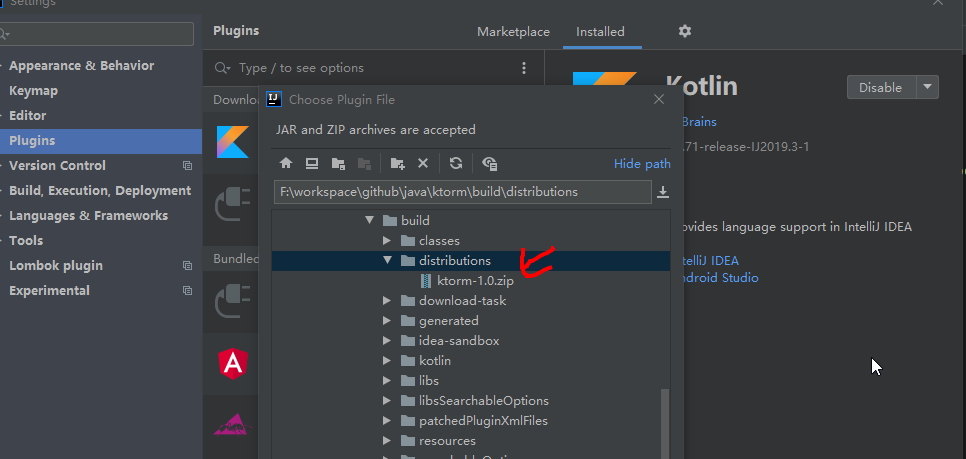Select the ktorm-1.0.zip archive file

pyautogui.click(x=475, y=281)
